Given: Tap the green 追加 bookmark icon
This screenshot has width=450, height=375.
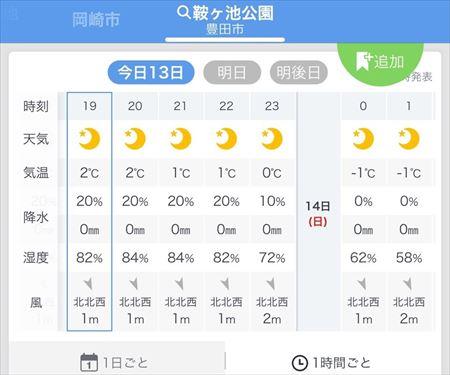Looking at the screenshot, I should pyautogui.click(x=364, y=61).
